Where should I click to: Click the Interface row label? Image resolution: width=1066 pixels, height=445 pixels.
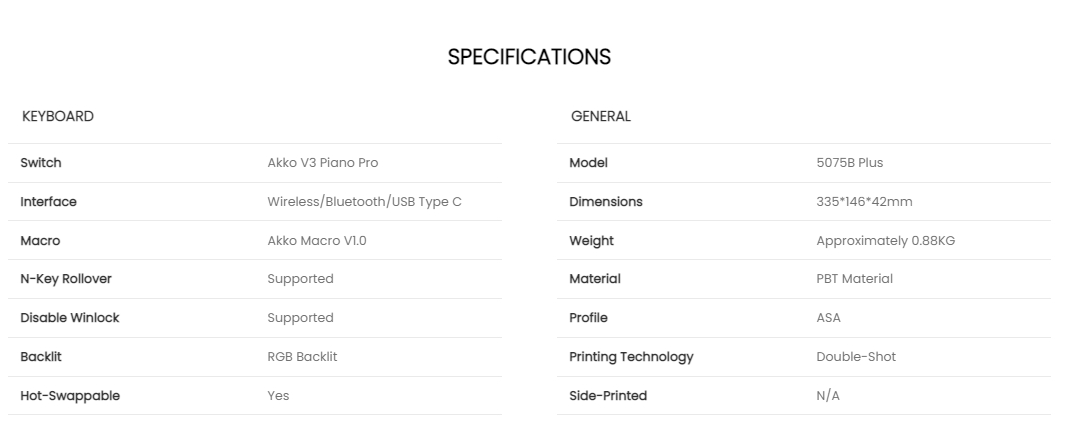coord(48,201)
